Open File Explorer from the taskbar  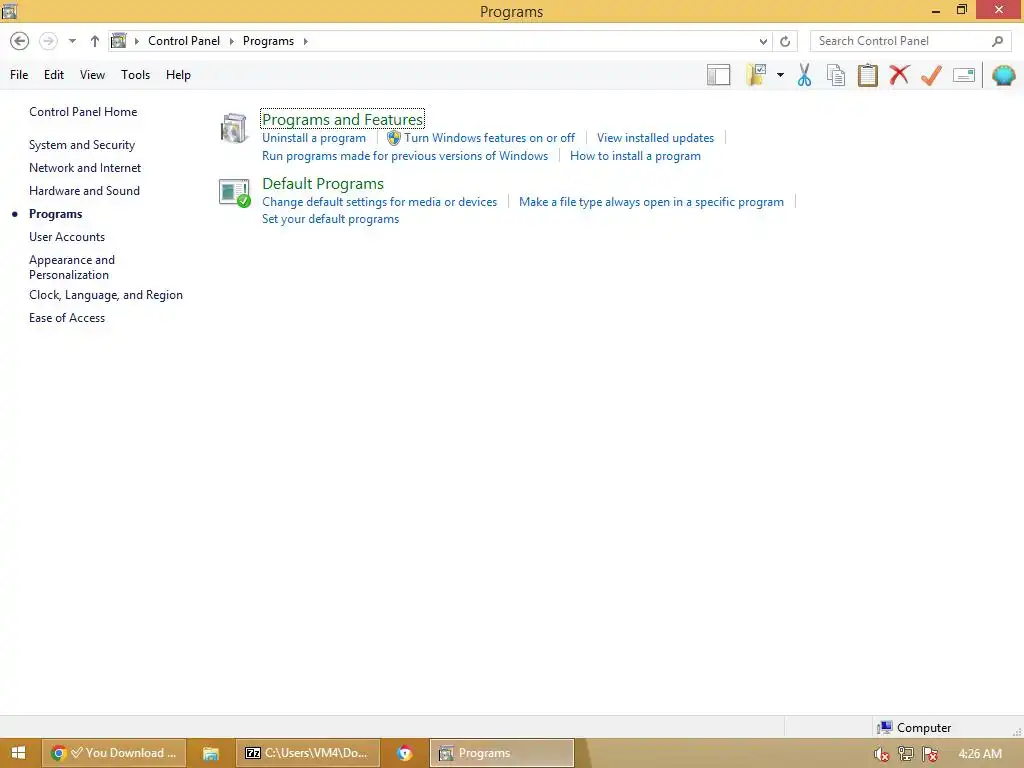[210, 753]
